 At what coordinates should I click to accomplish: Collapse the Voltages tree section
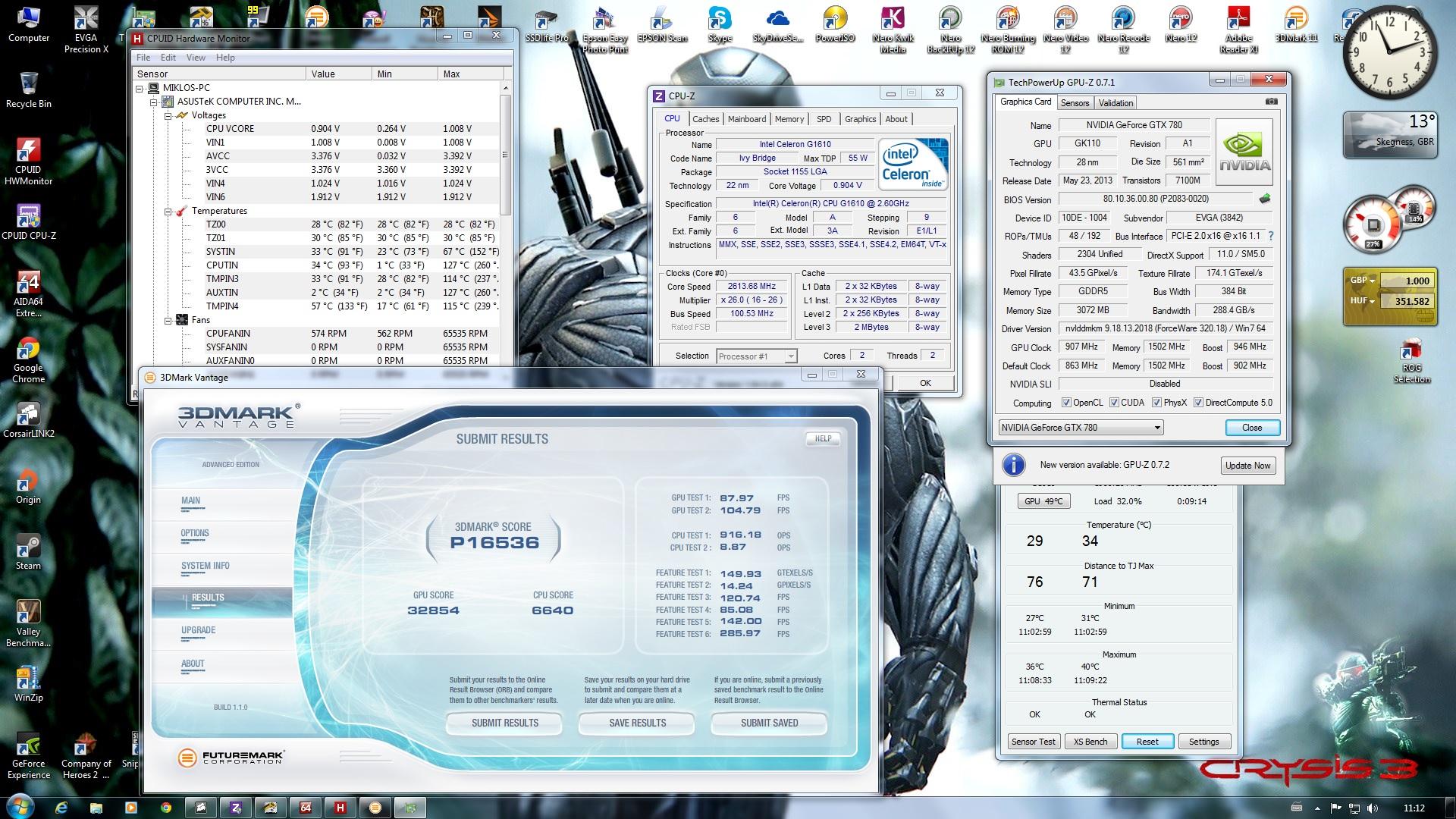pyautogui.click(x=168, y=115)
